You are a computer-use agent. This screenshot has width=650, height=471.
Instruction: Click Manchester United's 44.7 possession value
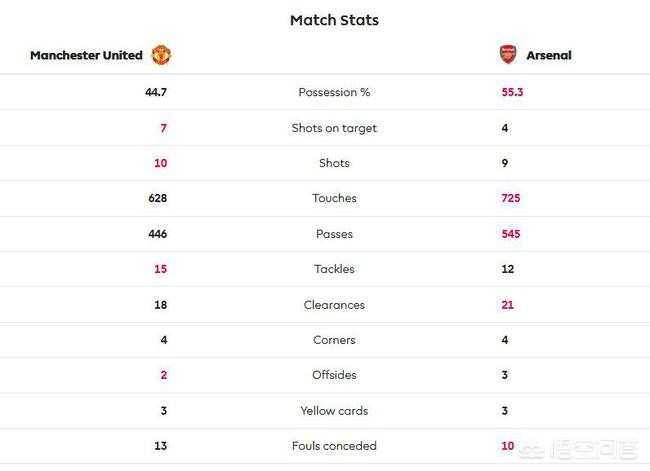coord(155,92)
